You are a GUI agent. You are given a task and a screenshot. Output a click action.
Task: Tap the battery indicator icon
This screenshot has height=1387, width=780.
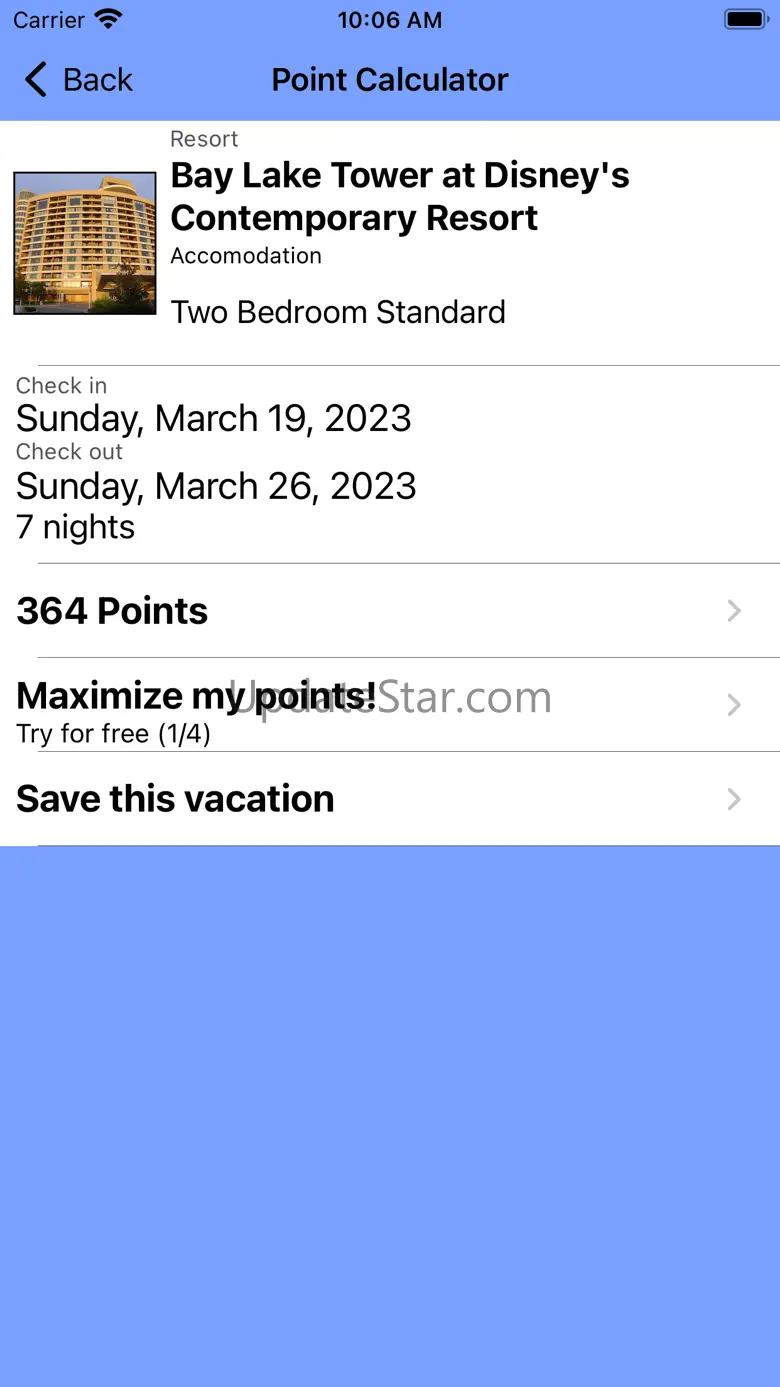[x=745, y=20]
